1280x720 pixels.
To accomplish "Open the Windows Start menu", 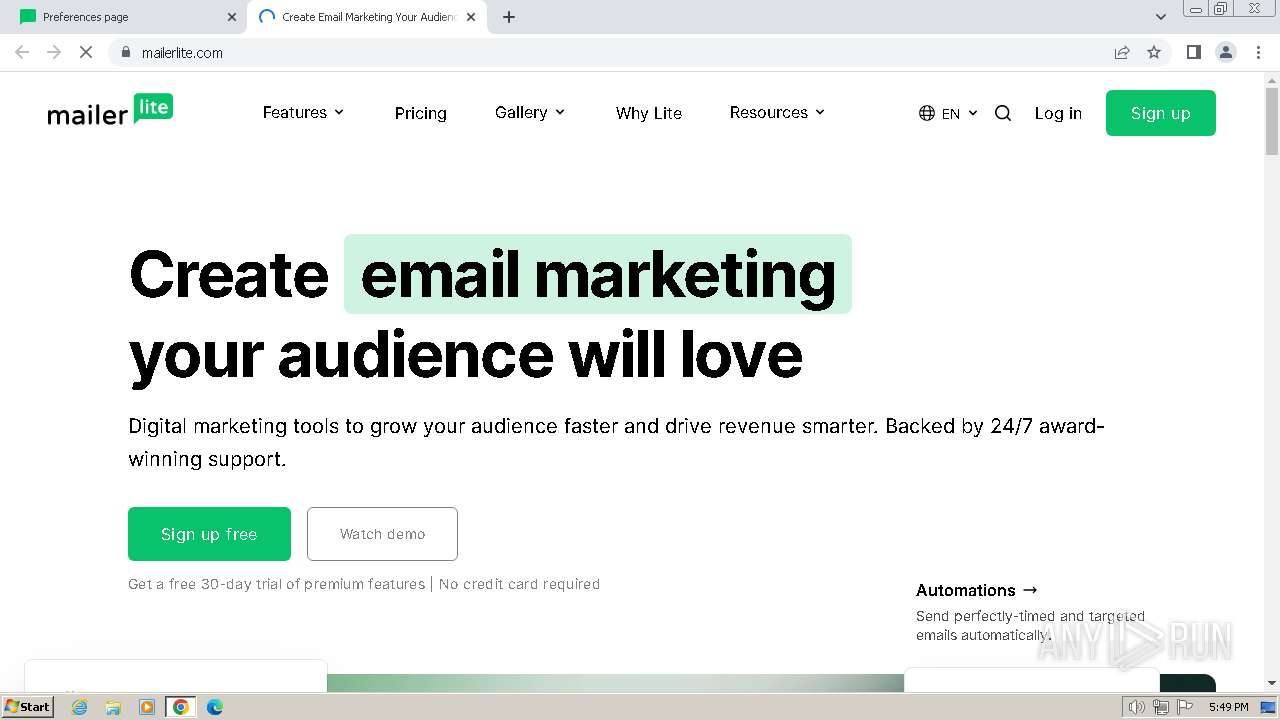I will point(28,707).
